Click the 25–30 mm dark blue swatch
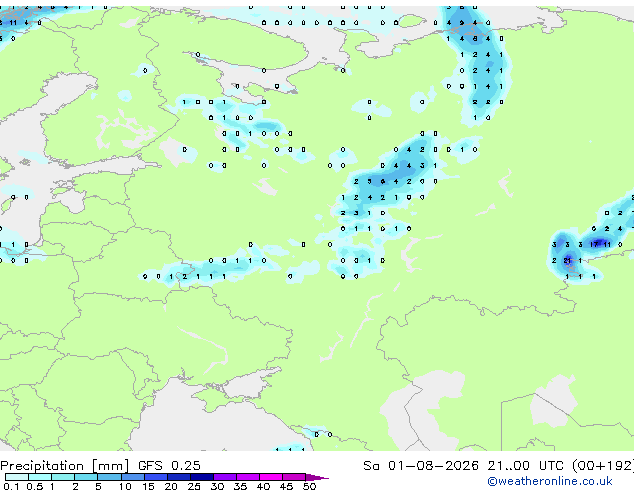The image size is (634, 490). tap(201, 477)
